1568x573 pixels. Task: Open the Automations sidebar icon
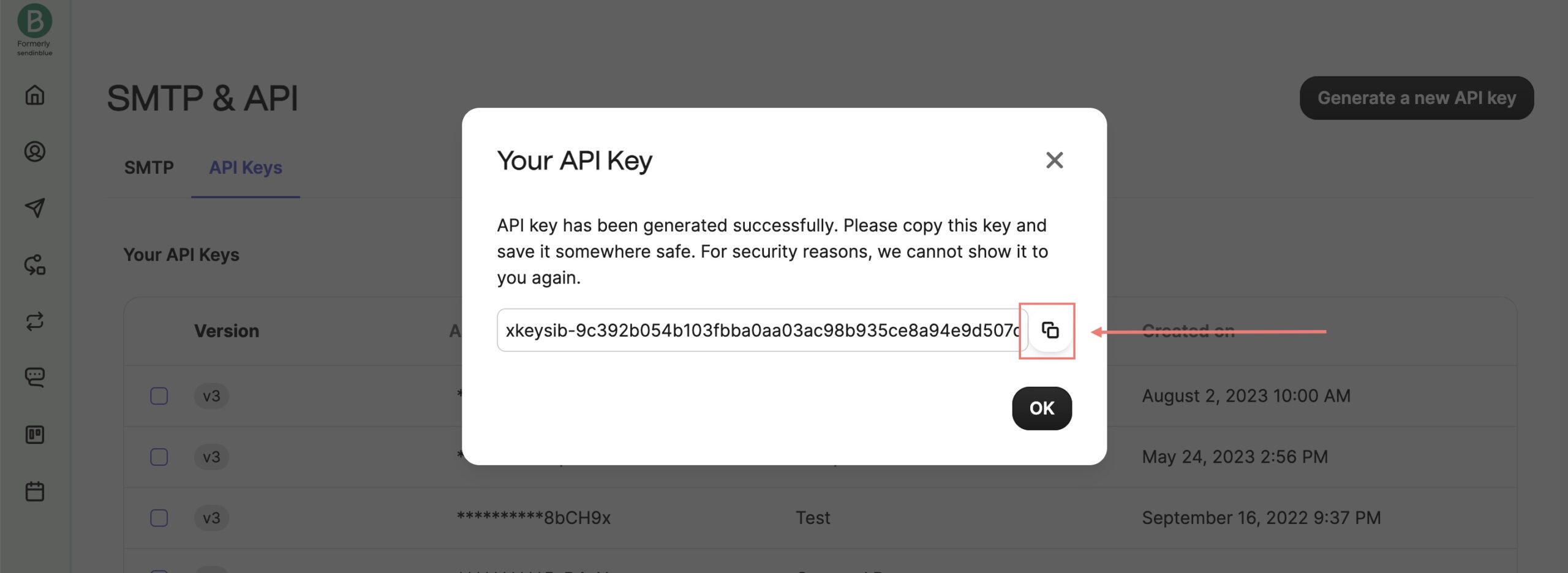(x=35, y=265)
